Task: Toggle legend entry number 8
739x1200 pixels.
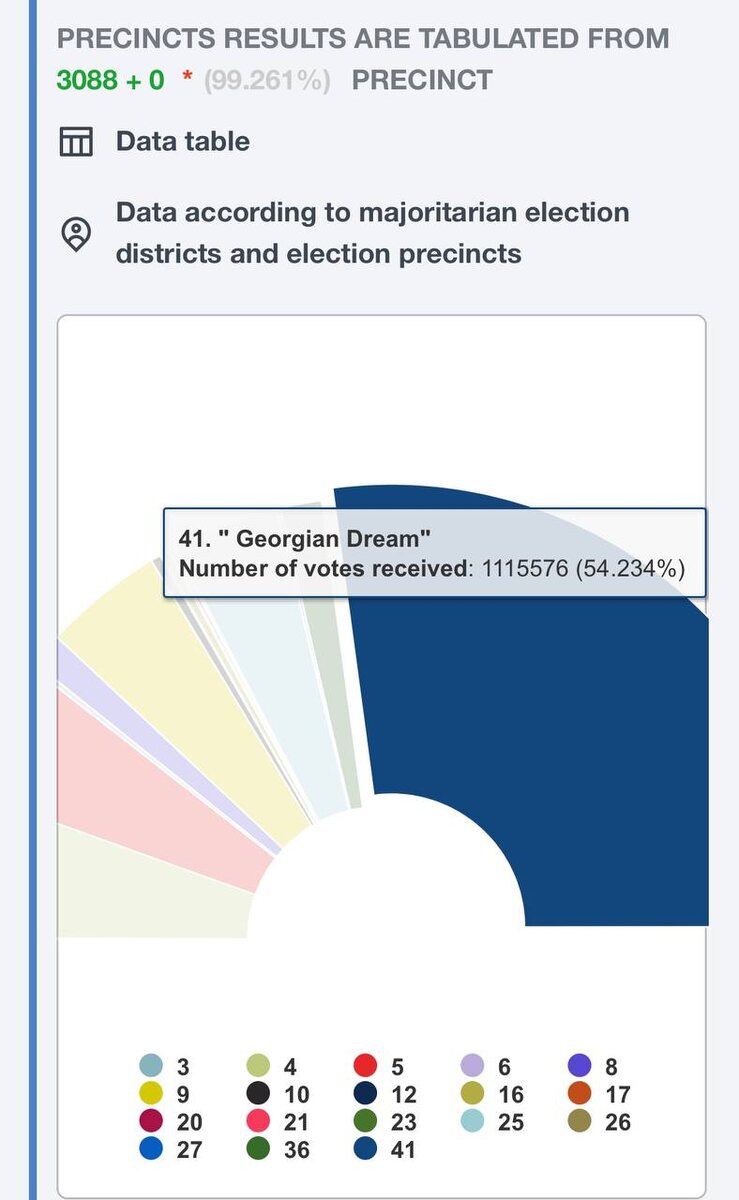Action: (x=596, y=1067)
